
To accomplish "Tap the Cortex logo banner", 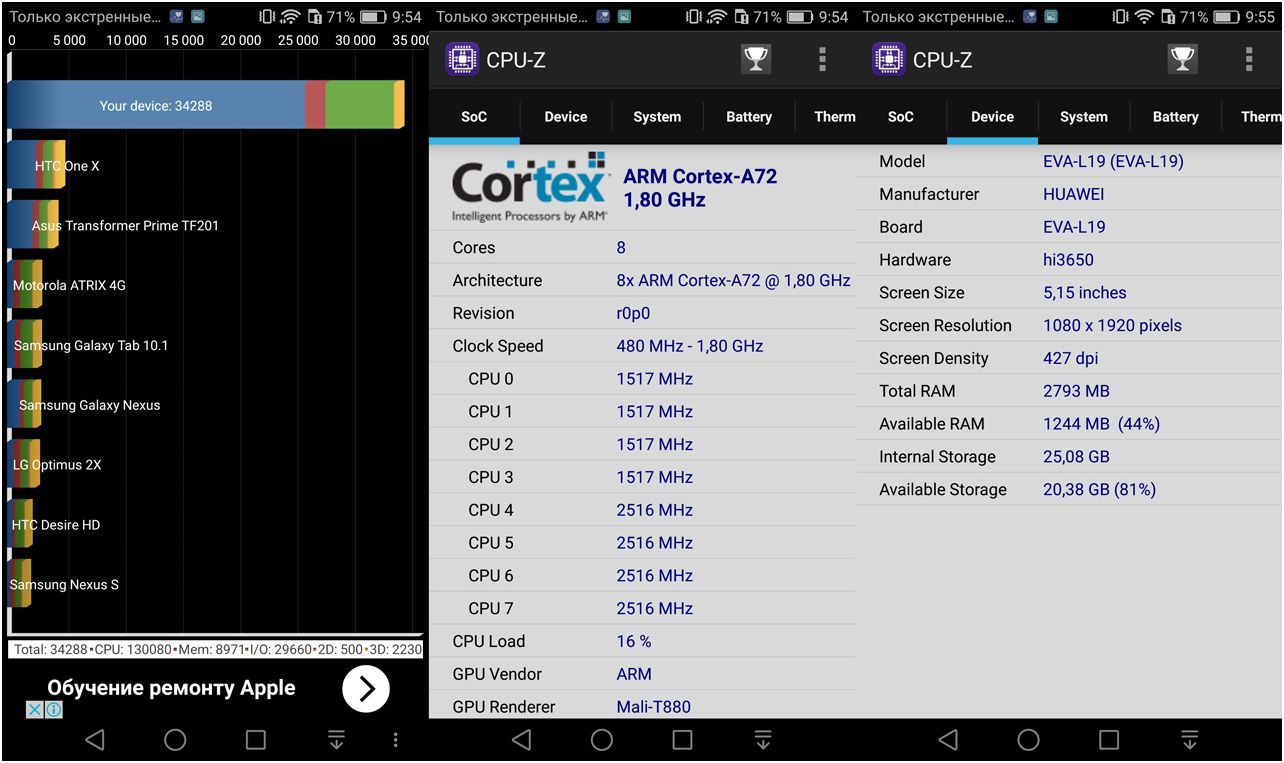I will [529, 187].
